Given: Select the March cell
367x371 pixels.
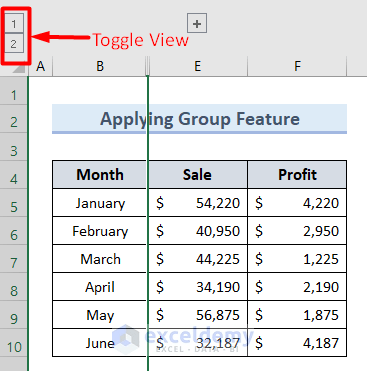Looking at the screenshot, I should [x=100, y=259].
